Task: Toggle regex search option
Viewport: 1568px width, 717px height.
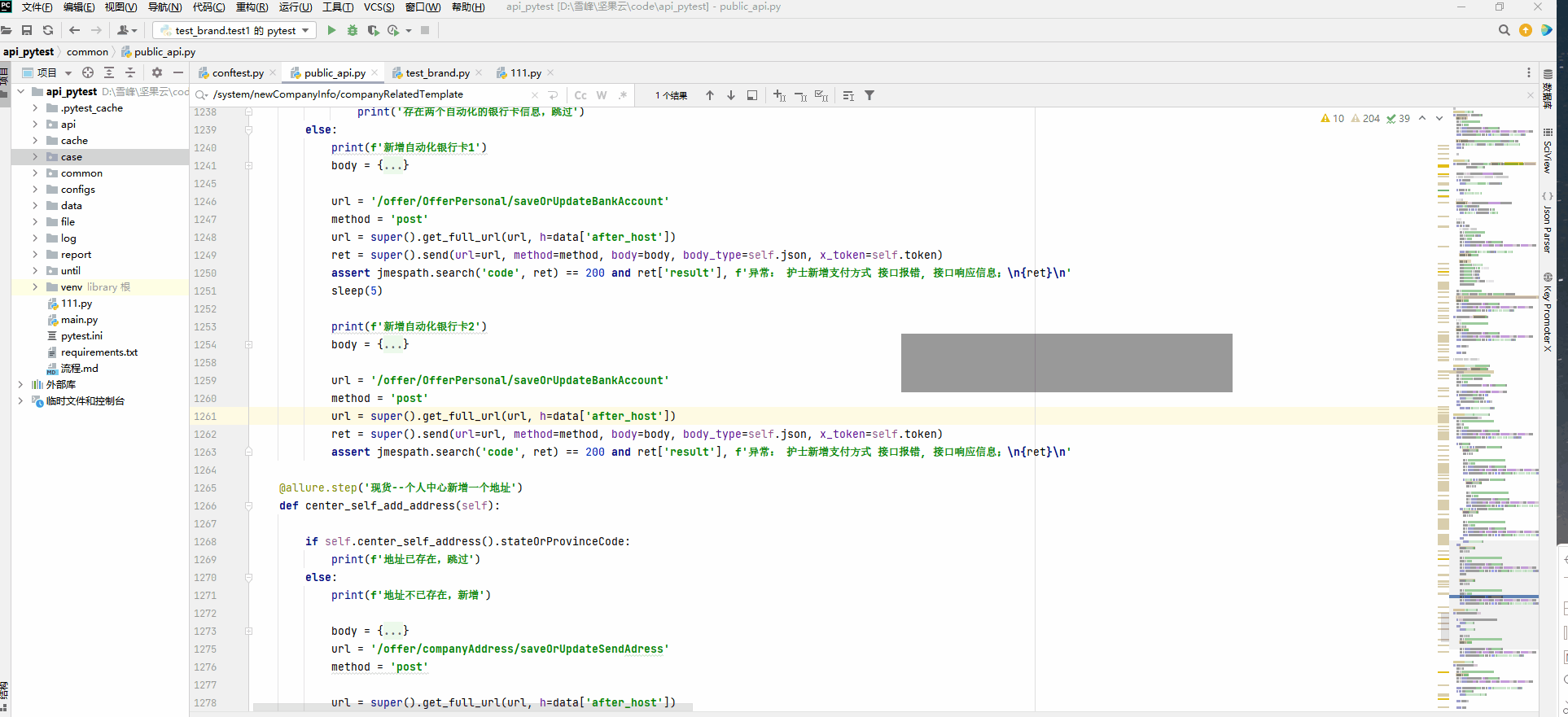Action: pos(623,95)
